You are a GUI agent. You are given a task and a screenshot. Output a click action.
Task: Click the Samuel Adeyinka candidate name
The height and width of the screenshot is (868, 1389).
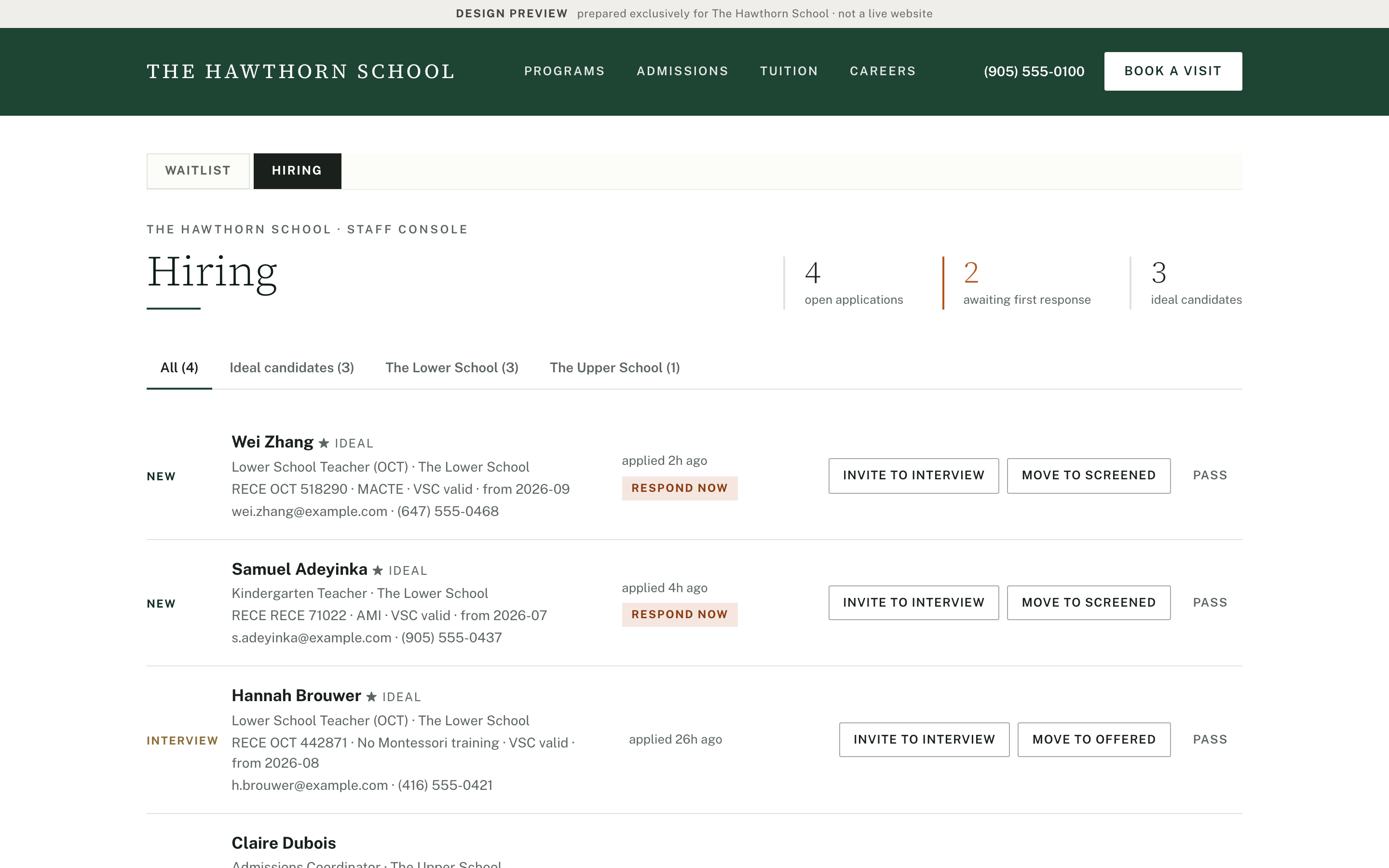point(300,569)
